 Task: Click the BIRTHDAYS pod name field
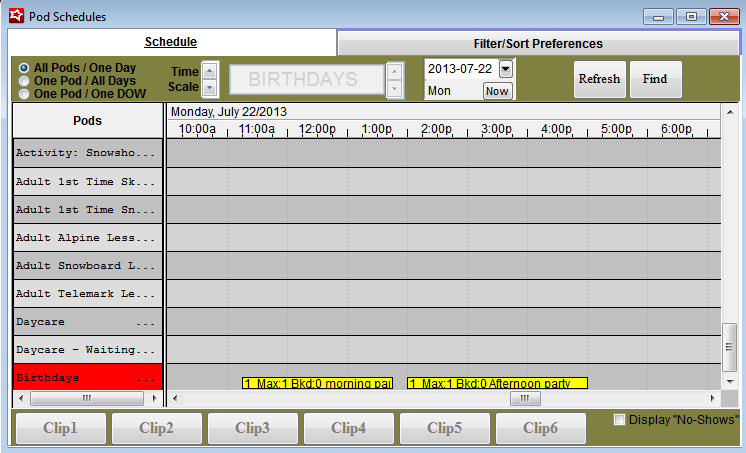tap(307, 79)
